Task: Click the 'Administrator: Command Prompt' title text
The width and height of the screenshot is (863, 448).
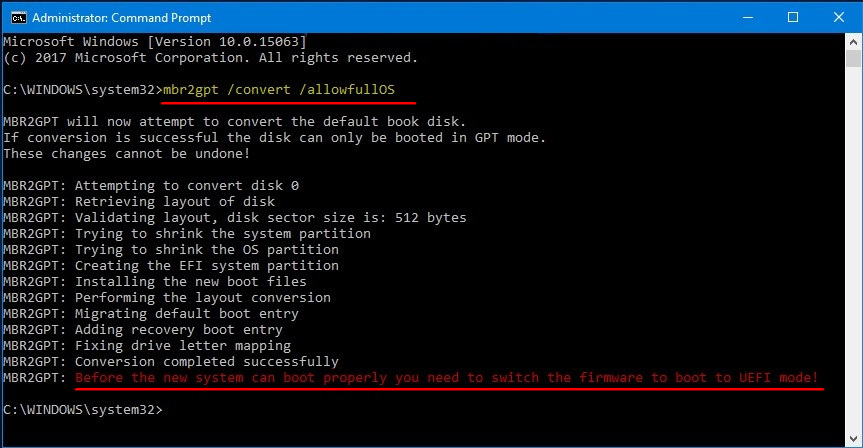Action: (122, 18)
